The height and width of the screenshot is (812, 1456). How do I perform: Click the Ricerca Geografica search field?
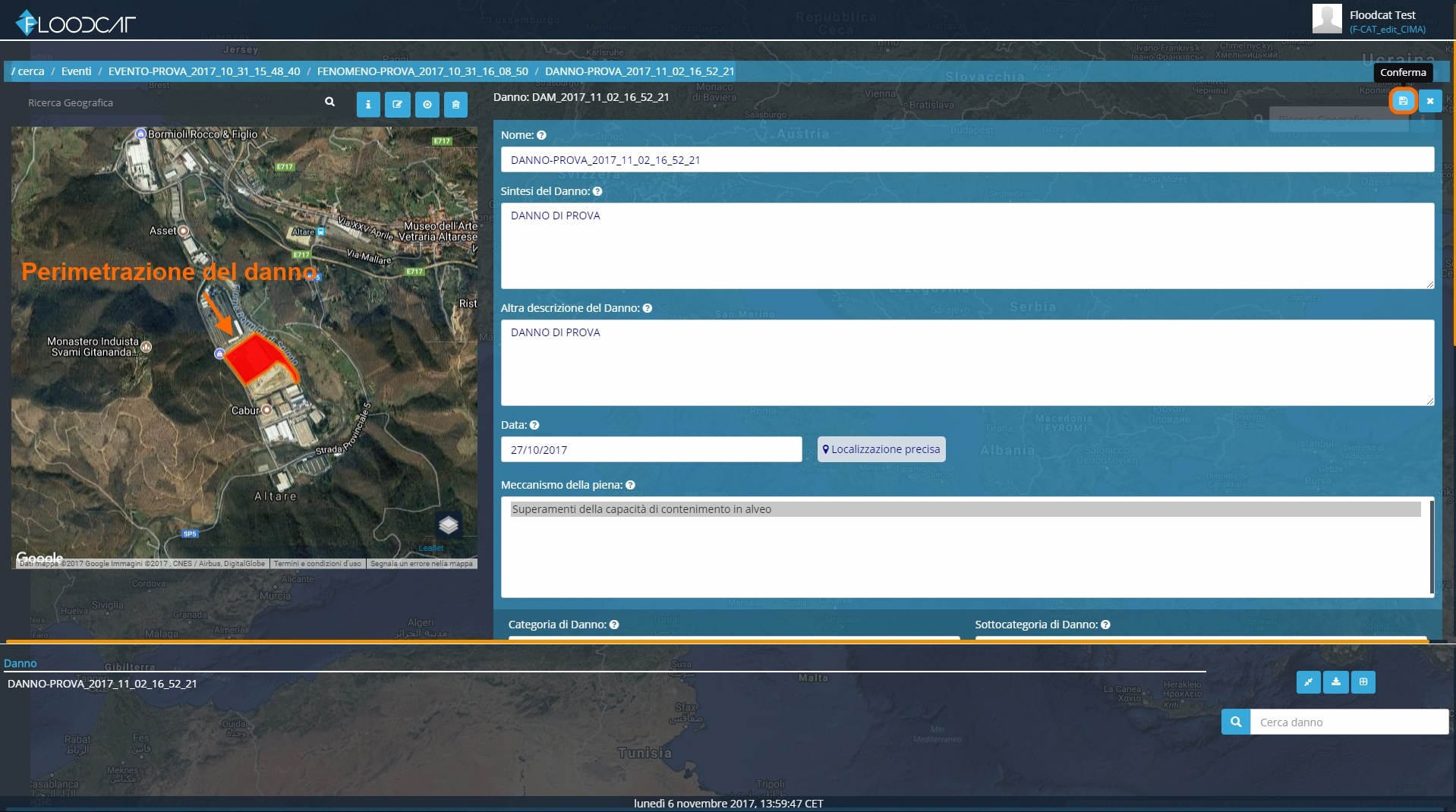[x=171, y=102]
